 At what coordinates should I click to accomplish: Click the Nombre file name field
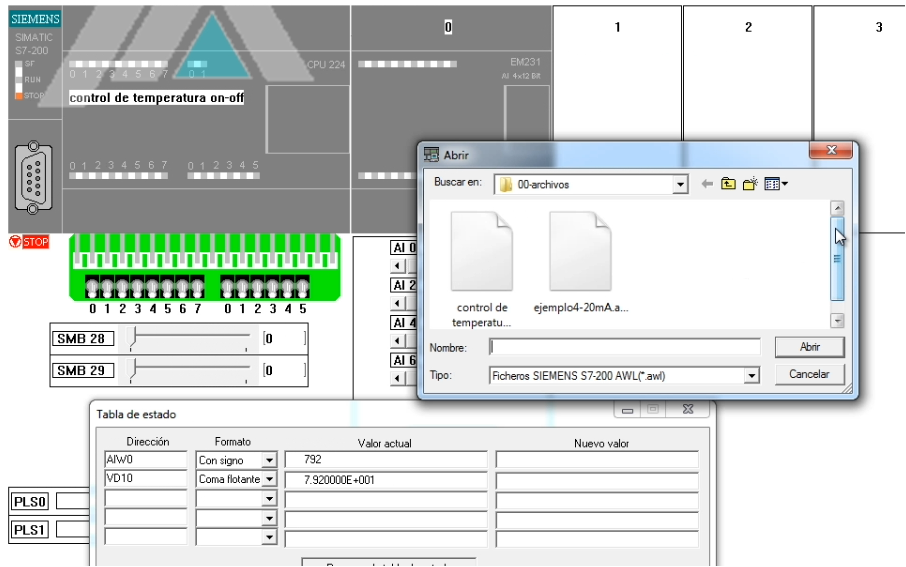tap(625, 347)
